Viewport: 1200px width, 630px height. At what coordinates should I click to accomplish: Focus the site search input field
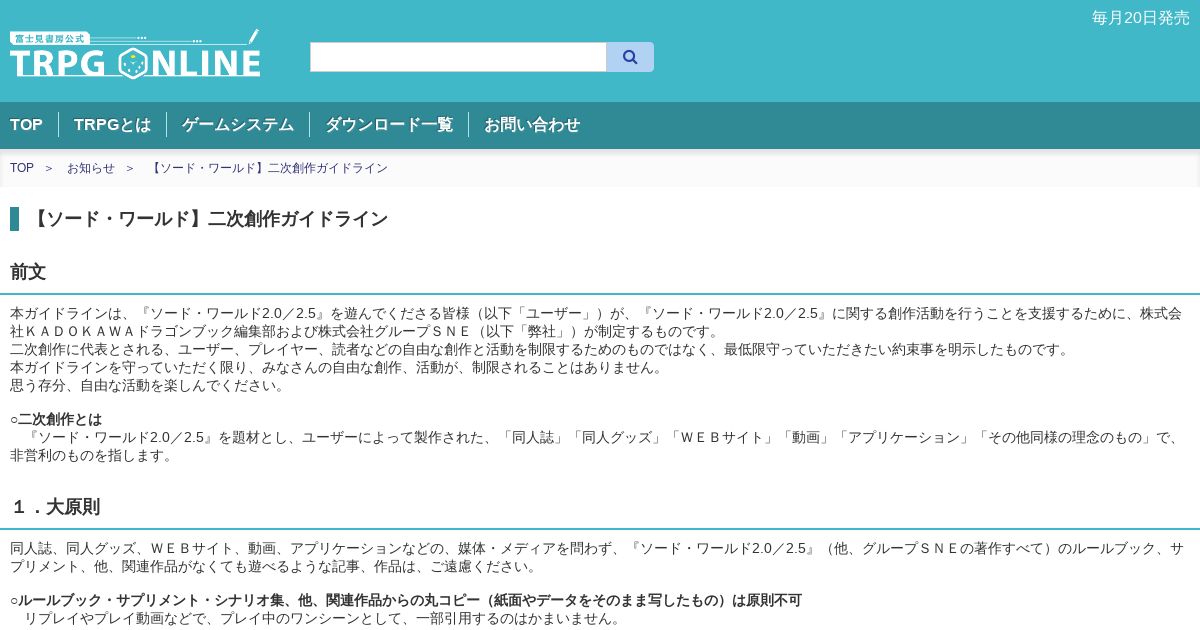click(458, 57)
